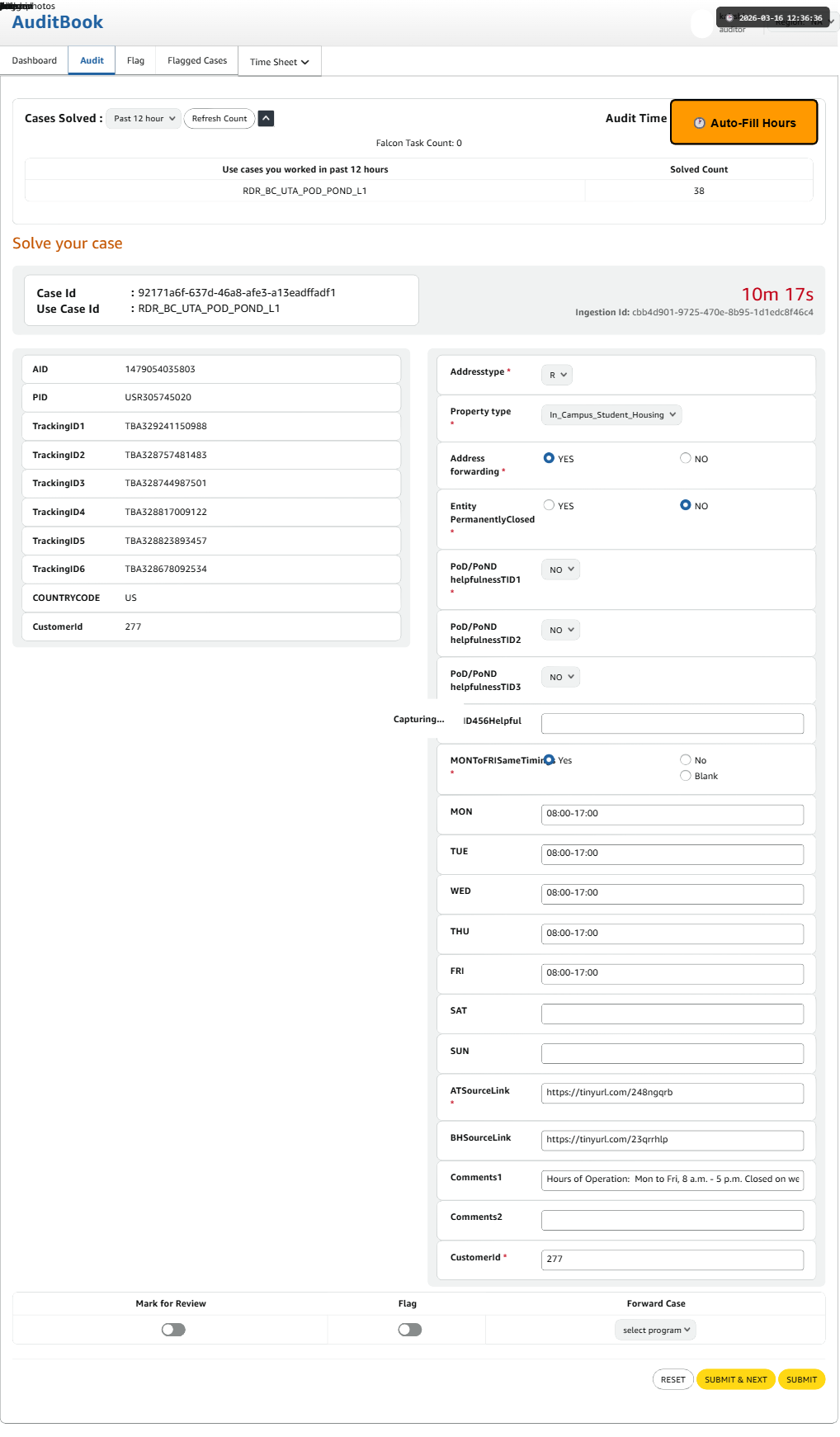Click the AuditBook logo
Screen dimensions: 840x1437
[x=58, y=22]
